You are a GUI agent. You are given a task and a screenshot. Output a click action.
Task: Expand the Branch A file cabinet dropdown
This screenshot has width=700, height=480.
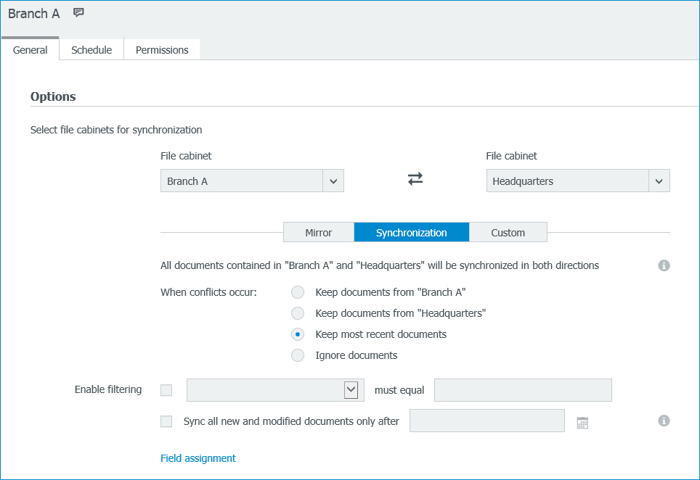pos(333,181)
